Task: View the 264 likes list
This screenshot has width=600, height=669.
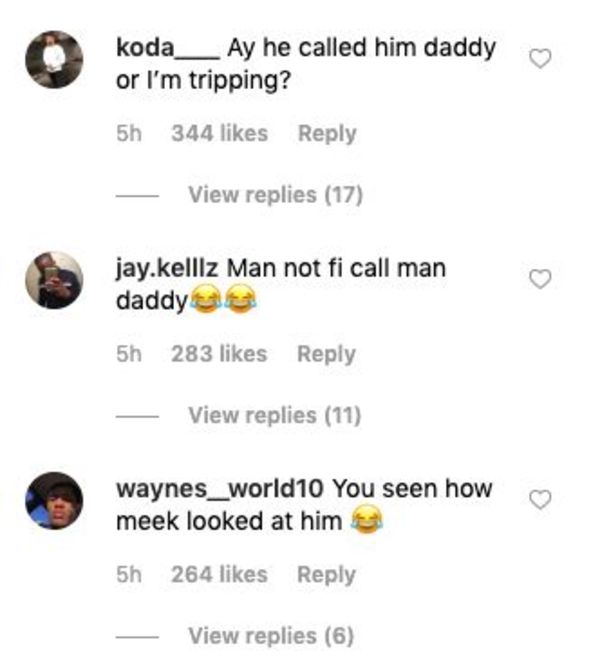Action: (x=219, y=574)
